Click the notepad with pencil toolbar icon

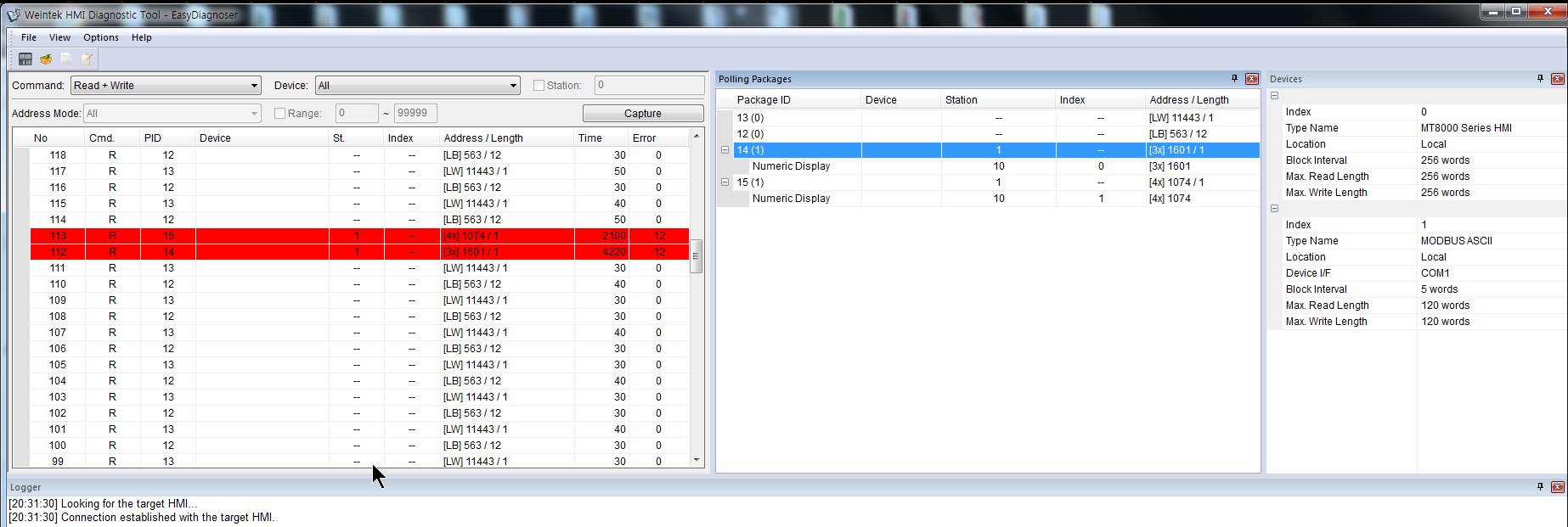pos(87,59)
